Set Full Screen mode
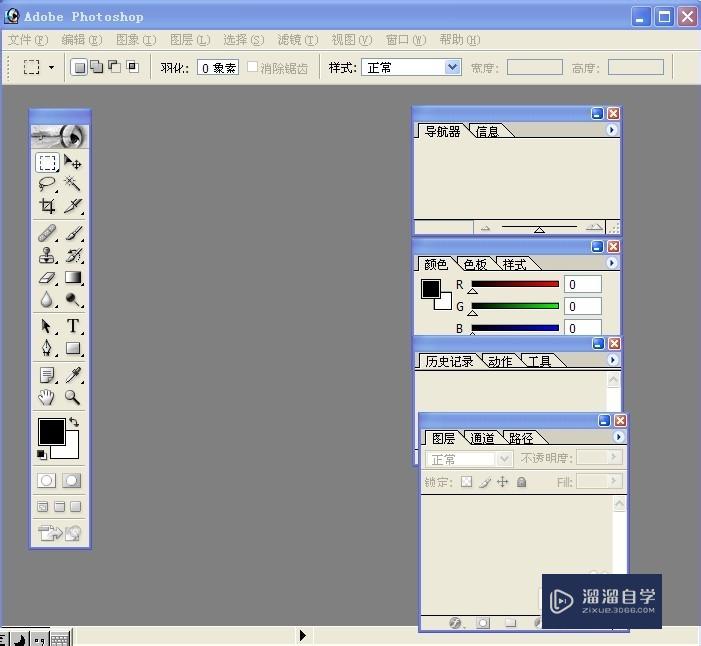This screenshot has width=701, height=646. 76,507
